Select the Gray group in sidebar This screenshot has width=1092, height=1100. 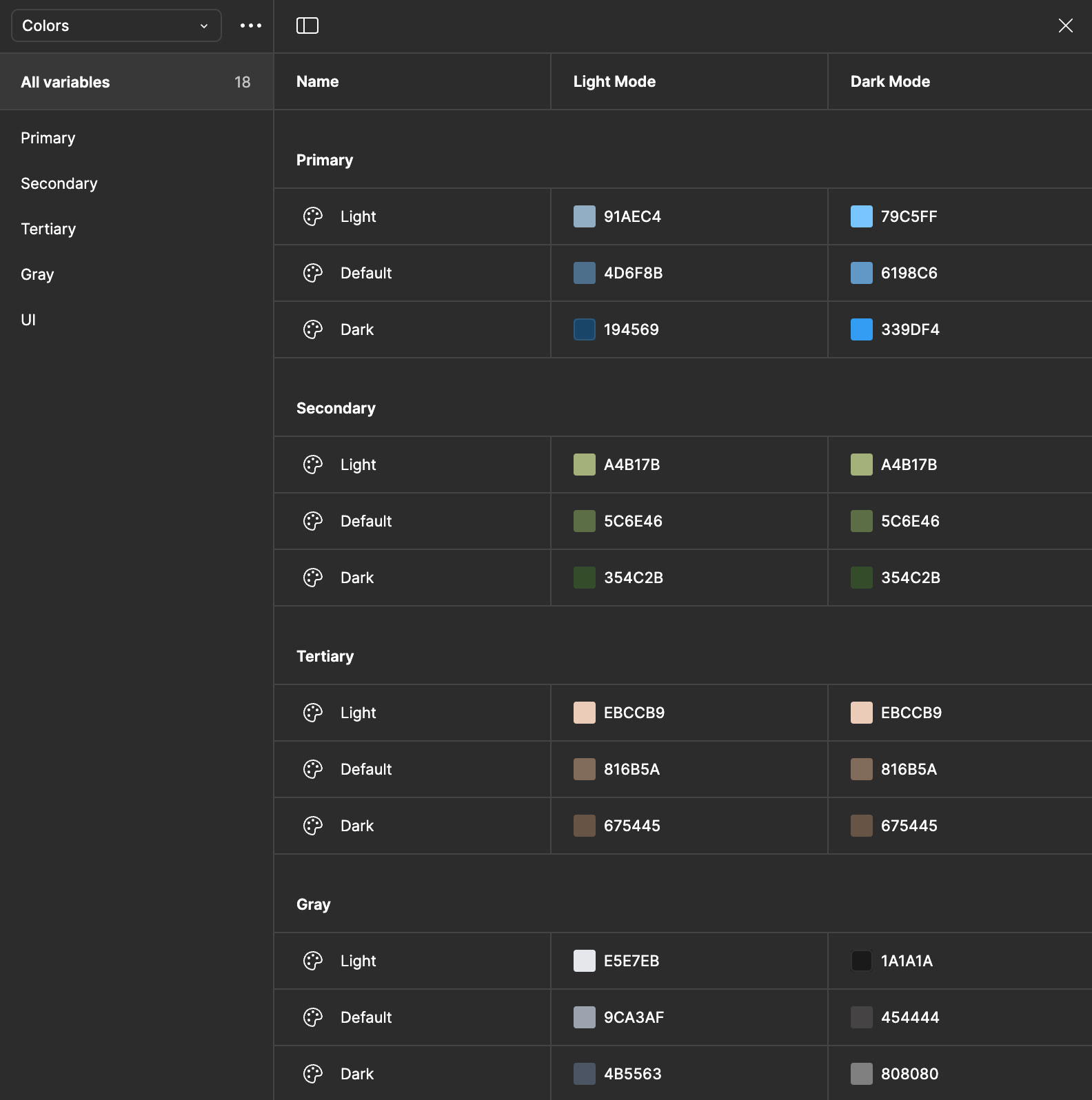[37, 274]
